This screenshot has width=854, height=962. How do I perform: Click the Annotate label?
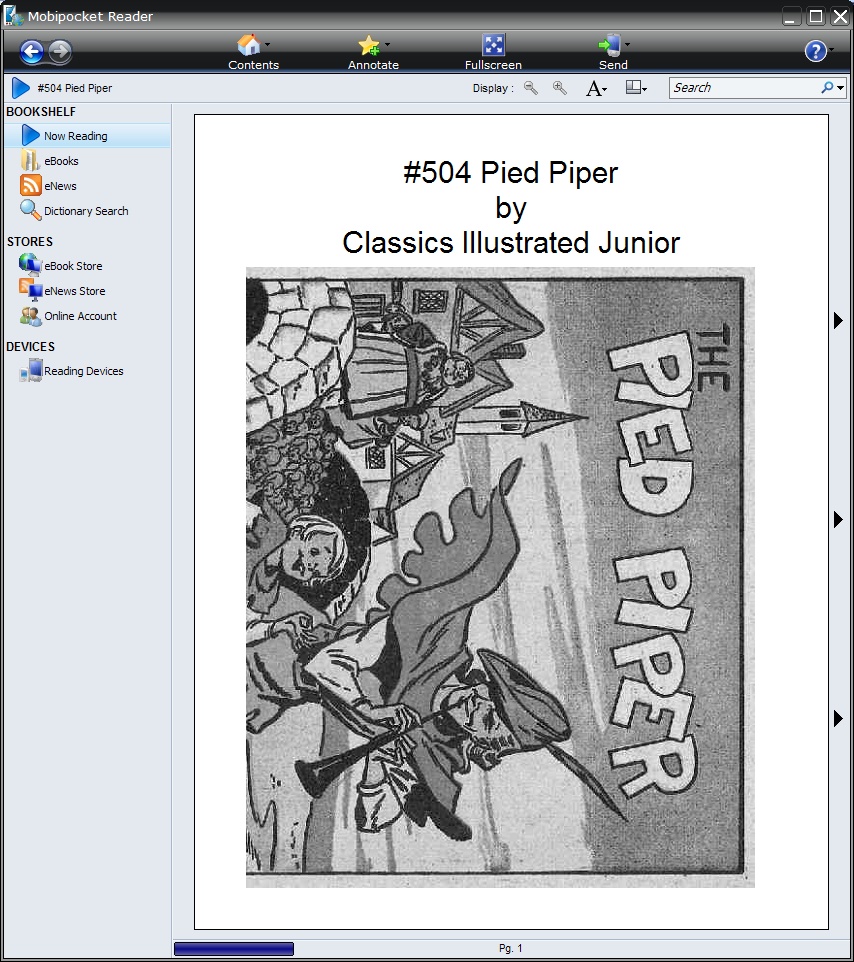point(374,65)
